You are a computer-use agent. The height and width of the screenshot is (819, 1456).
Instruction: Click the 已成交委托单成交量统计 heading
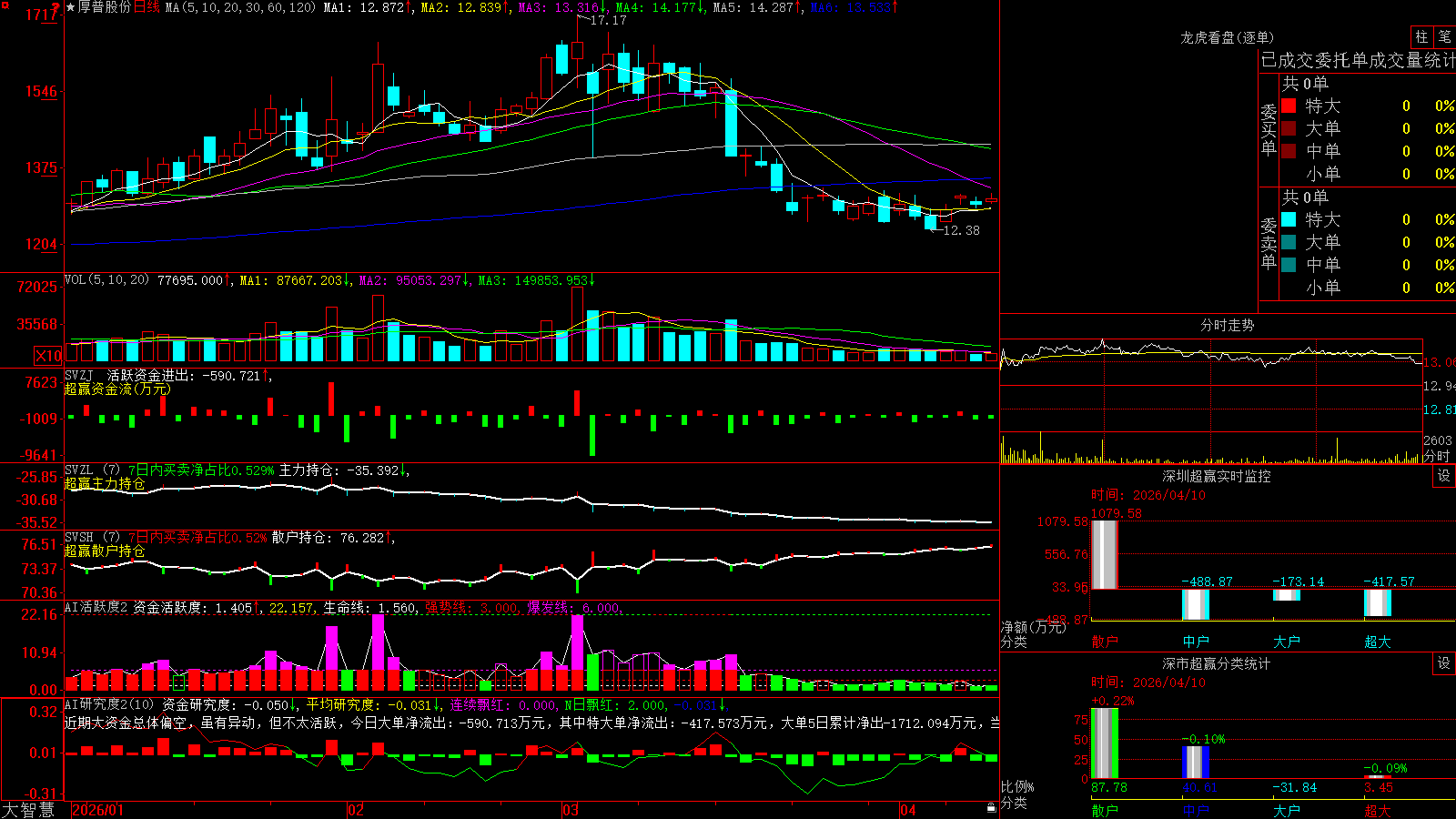[1358, 60]
